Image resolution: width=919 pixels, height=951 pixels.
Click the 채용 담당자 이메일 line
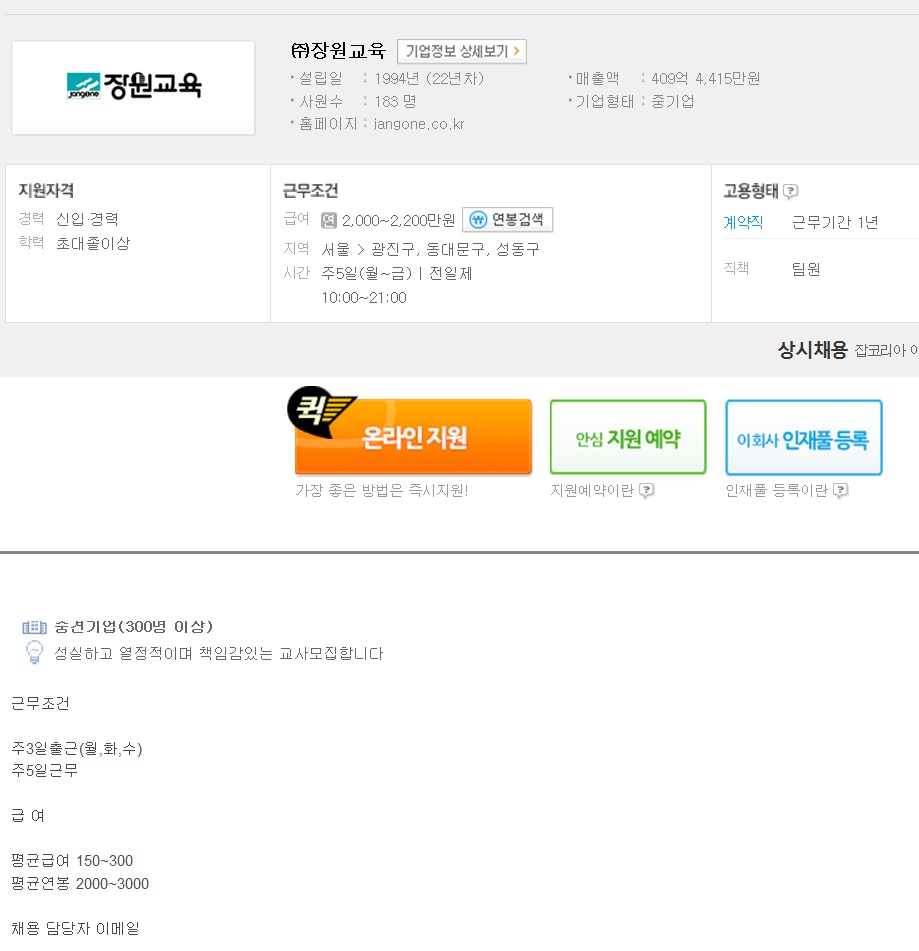pos(76,929)
